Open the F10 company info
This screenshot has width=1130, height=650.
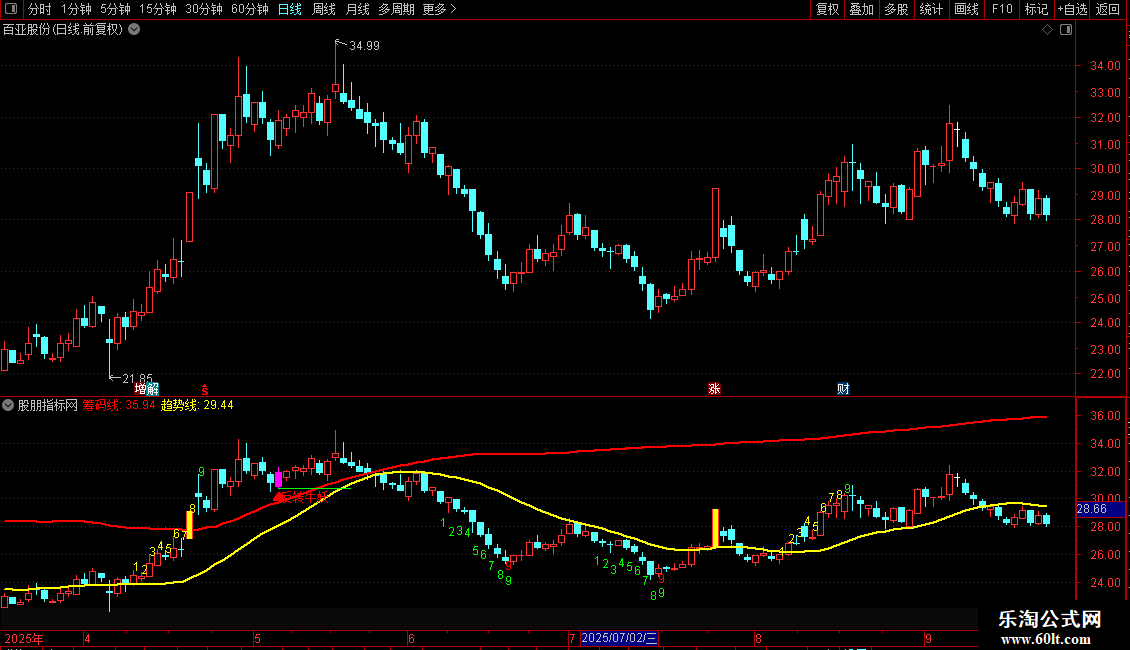point(1002,9)
